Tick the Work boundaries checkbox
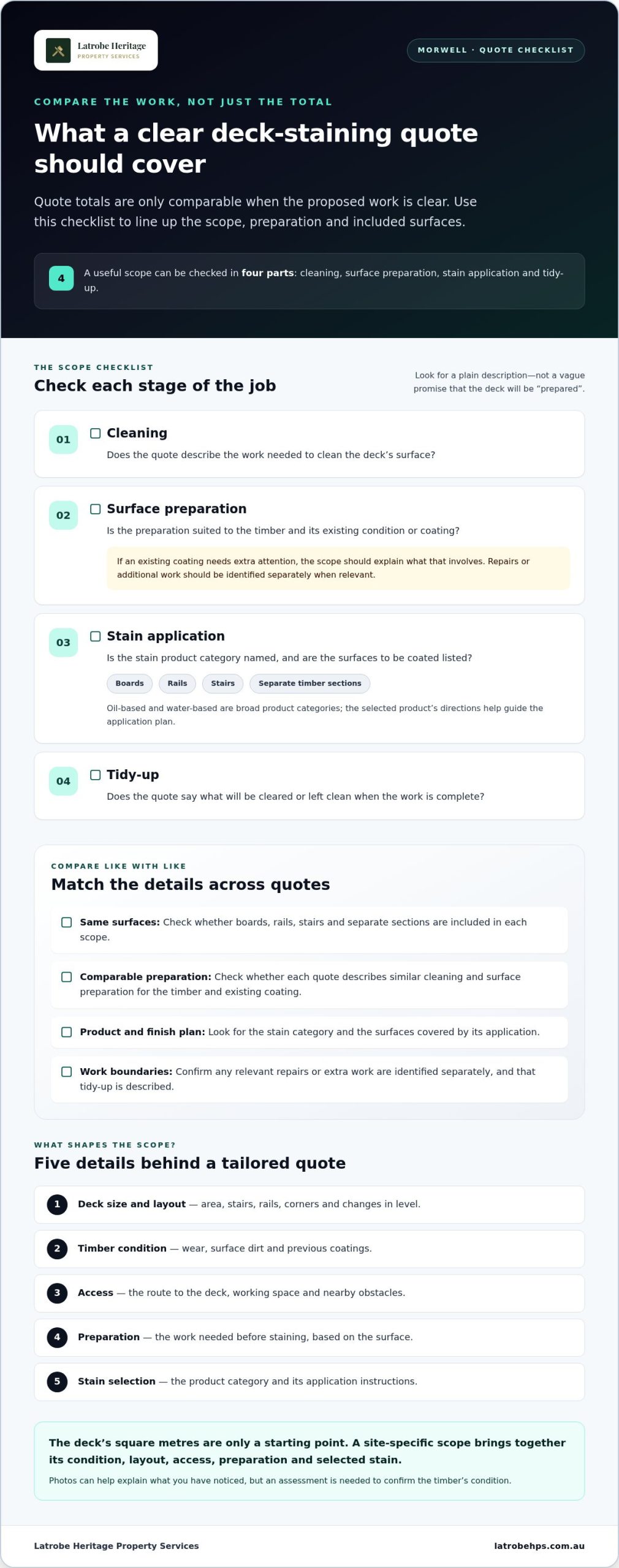619x1568 pixels. point(67,1072)
